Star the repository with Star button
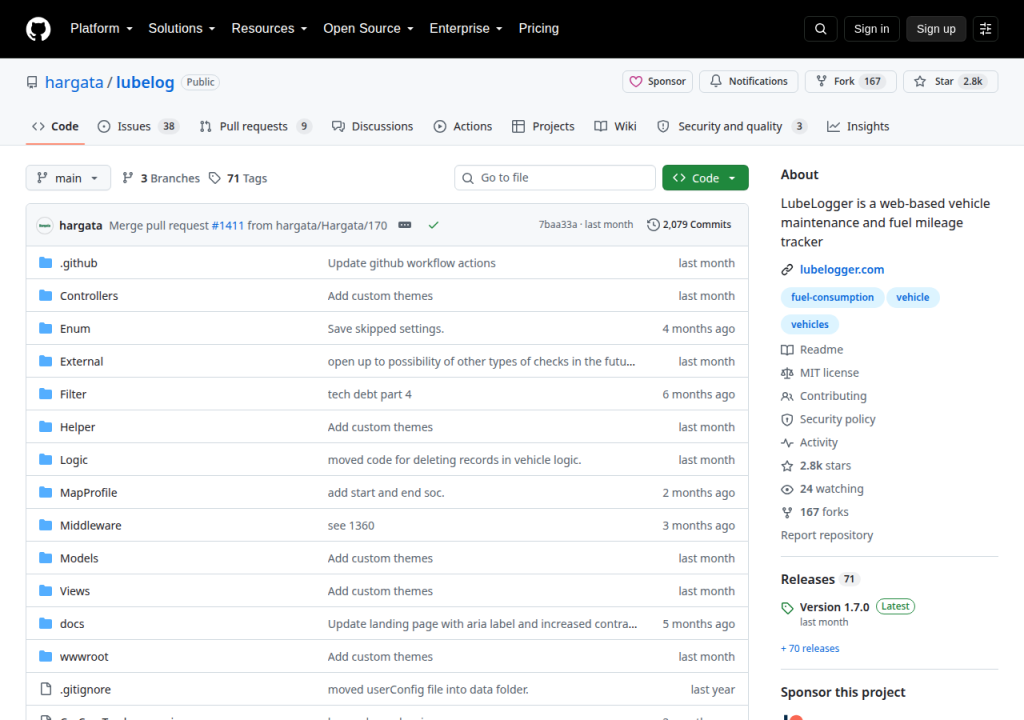Image resolution: width=1024 pixels, height=720 pixels. 950,82
